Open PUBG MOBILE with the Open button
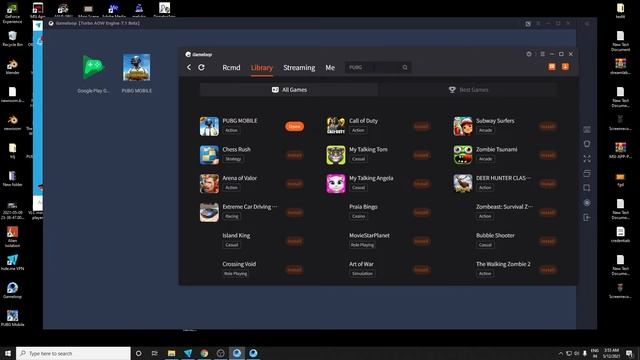Viewport: 640px width, 360px height. pyautogui.click(x=294, y=126)
